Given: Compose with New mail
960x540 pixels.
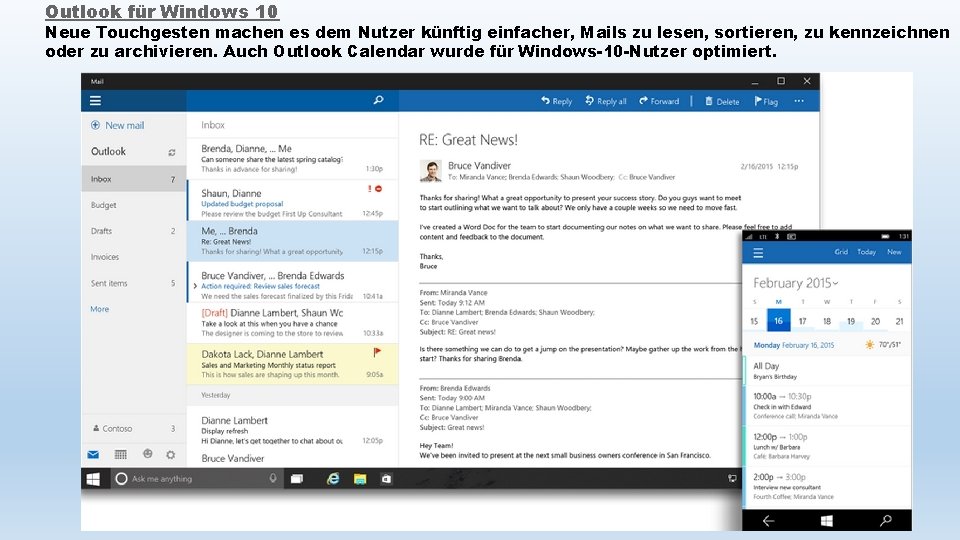Looking at the screenshot, I should click(x=118, y=125).
